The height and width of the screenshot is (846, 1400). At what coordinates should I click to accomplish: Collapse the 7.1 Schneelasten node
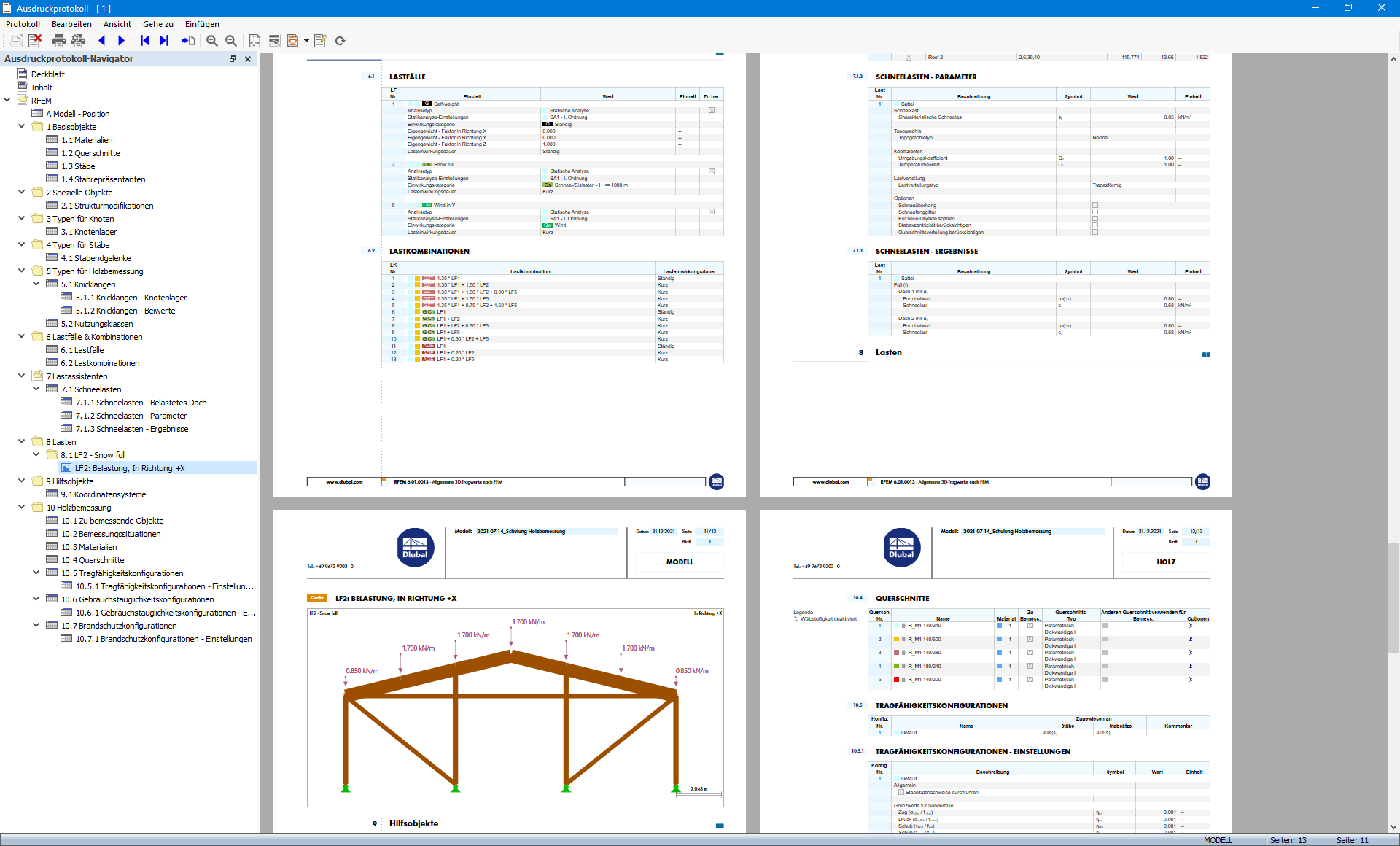36,389
